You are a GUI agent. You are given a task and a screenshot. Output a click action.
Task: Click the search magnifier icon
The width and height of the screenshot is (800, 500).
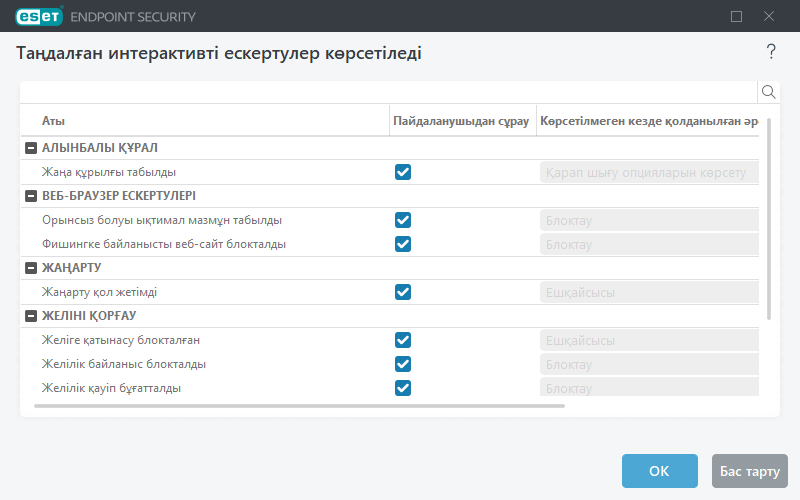[769, 92]
